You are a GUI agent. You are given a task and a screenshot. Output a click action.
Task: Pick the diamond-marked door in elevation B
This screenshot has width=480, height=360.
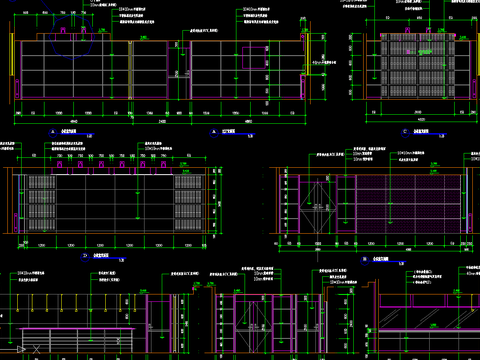pyautogui.click(x=317, y=207)
